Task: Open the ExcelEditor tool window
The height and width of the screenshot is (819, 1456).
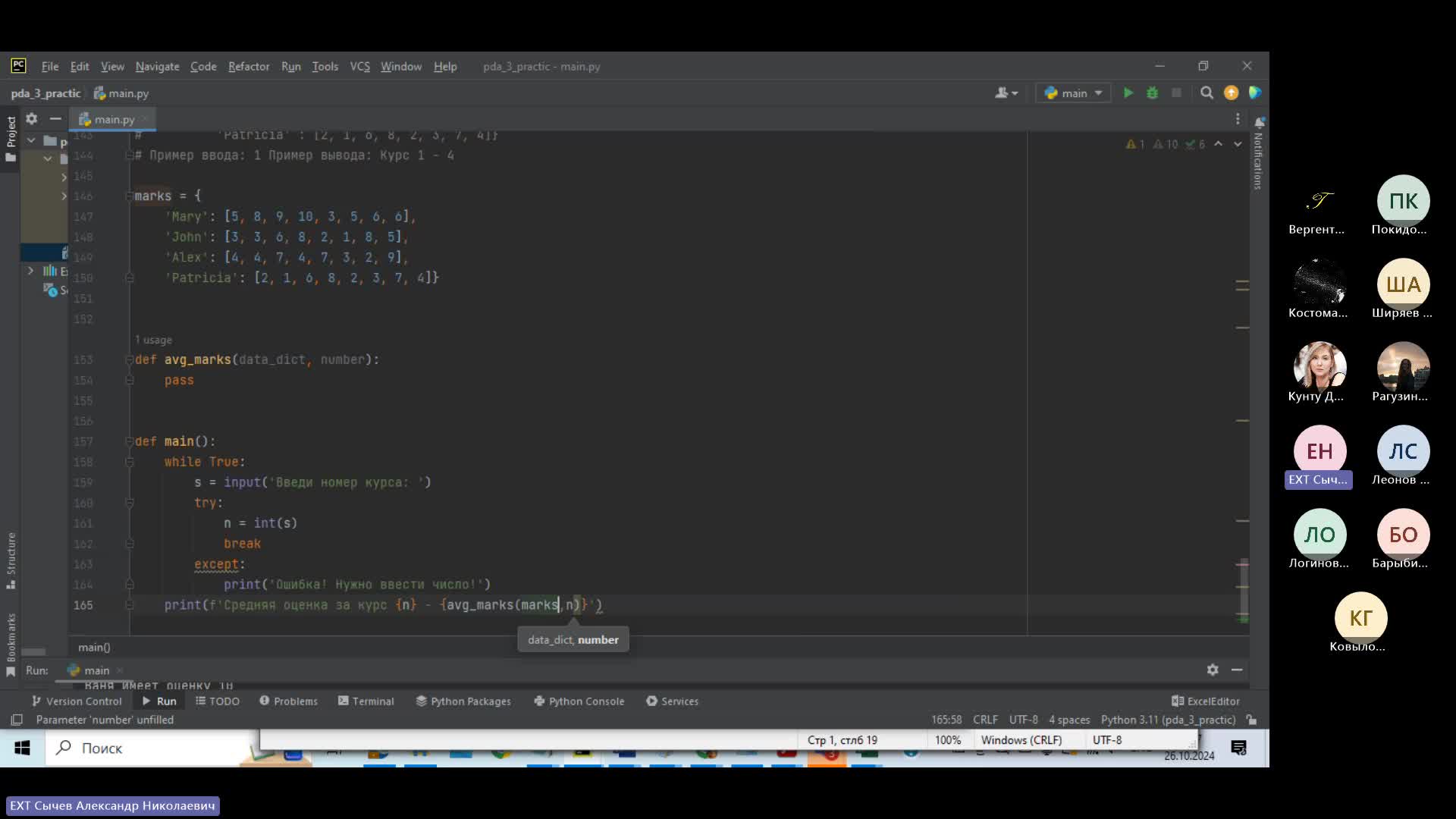Action: point(1206,701)
